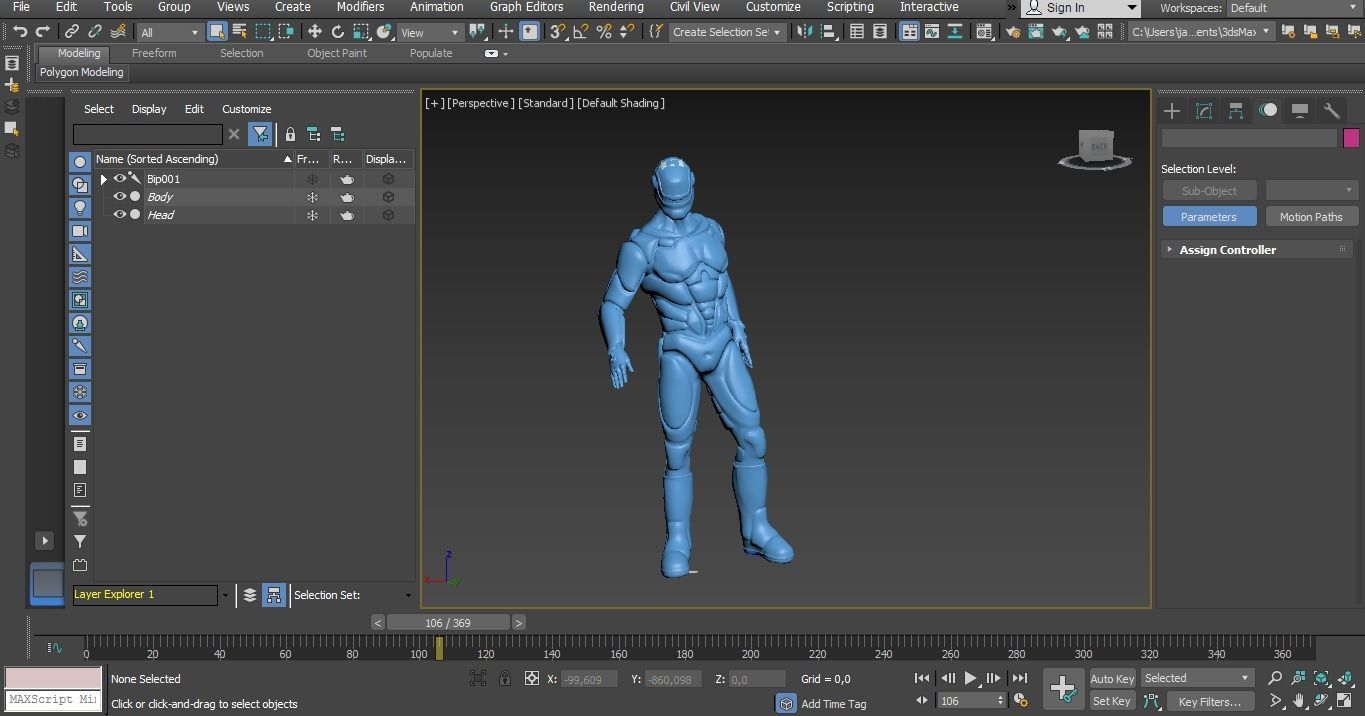Open the All selection filter dropdown
The width and height of the screenshot is (1365, 716).
point(169,32)
